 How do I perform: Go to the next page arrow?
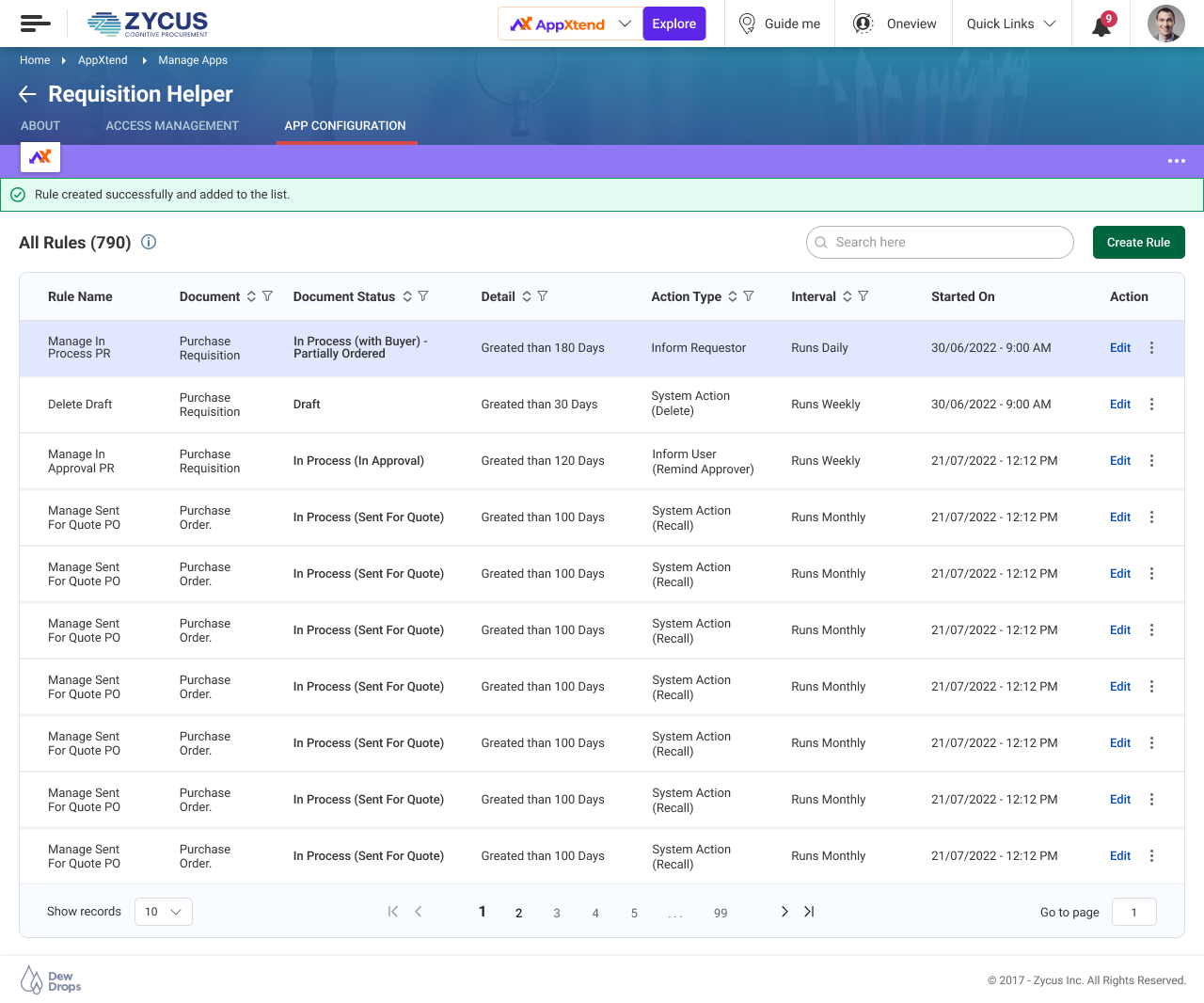784,912
